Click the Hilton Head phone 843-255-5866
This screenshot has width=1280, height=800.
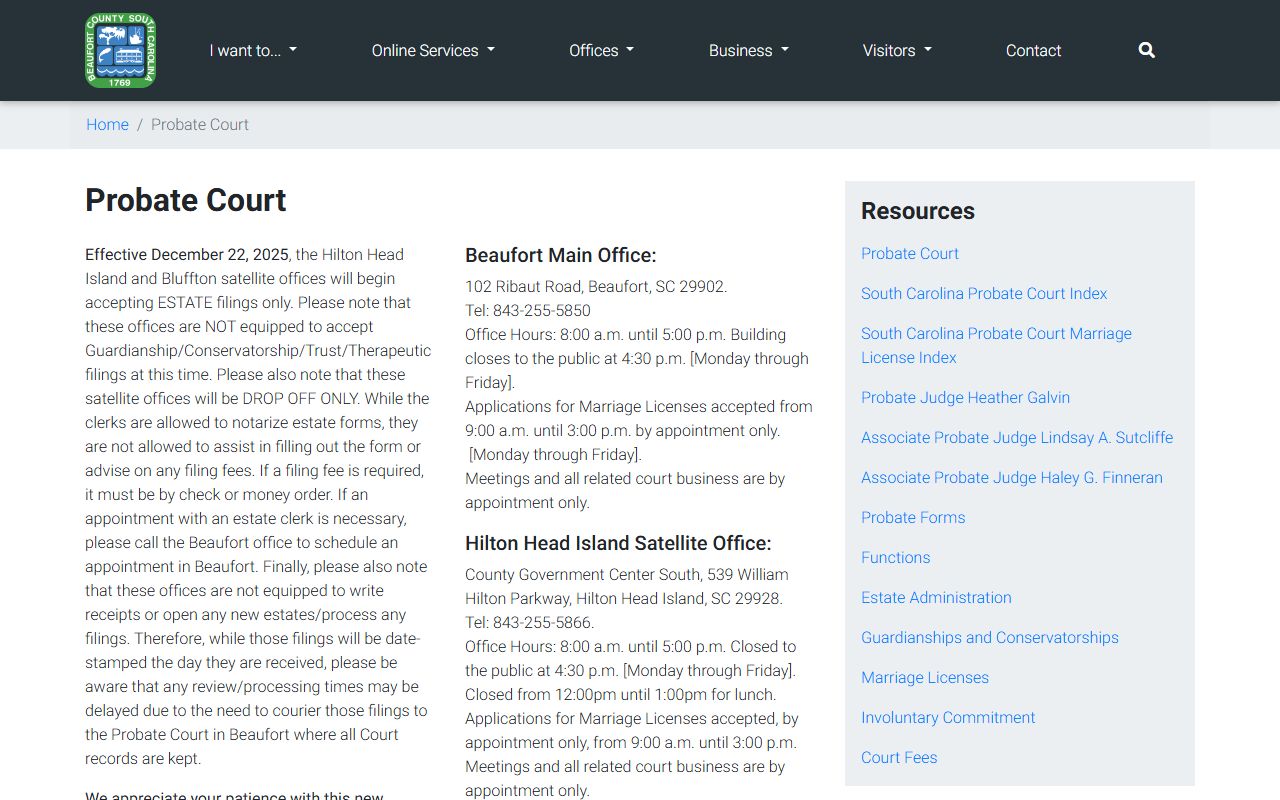543,622
